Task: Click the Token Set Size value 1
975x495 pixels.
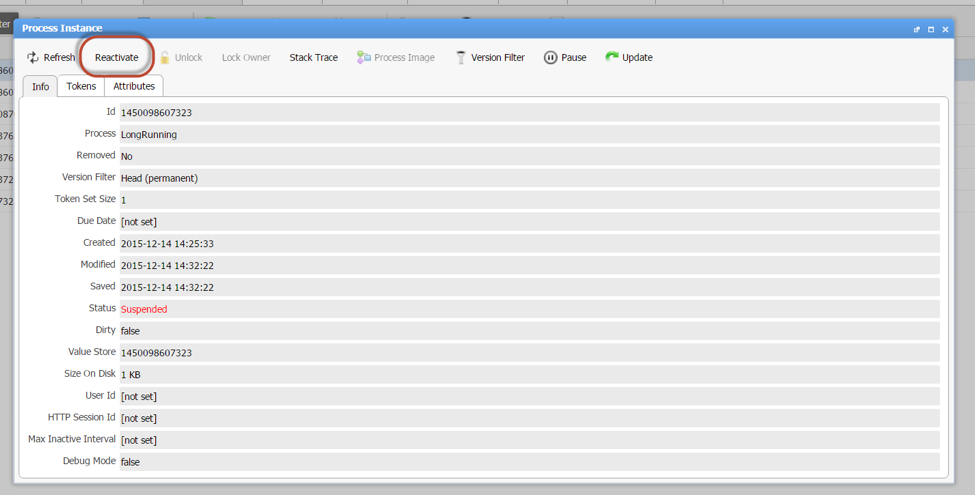Action: point(123,200)
